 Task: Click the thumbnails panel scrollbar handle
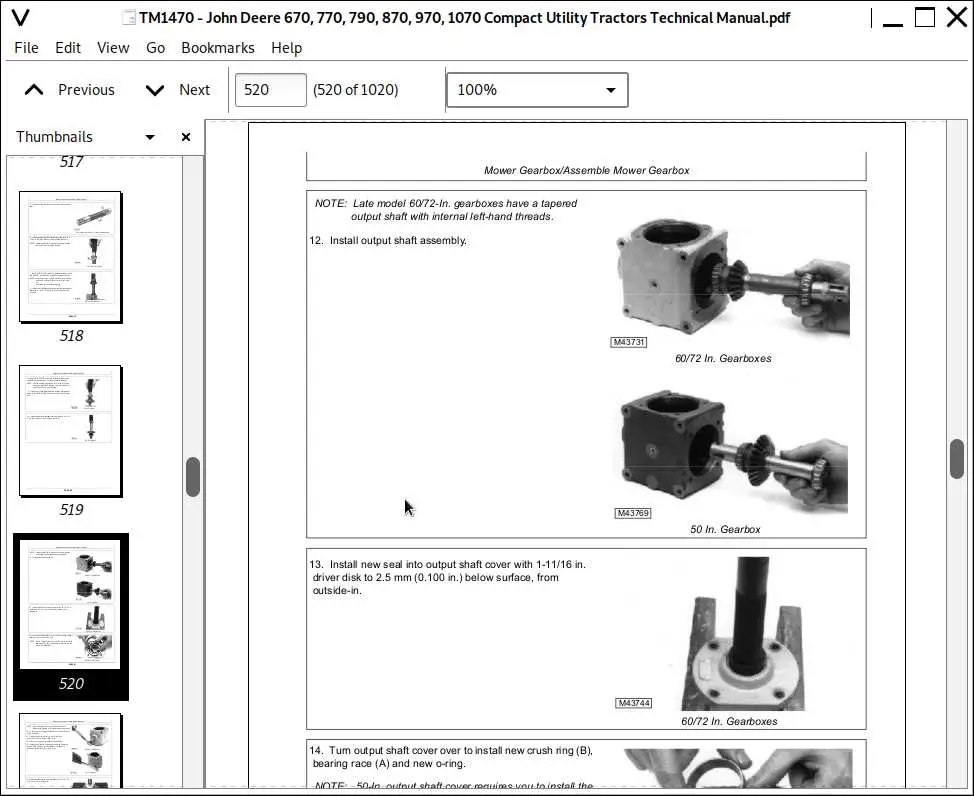[193, 477]
